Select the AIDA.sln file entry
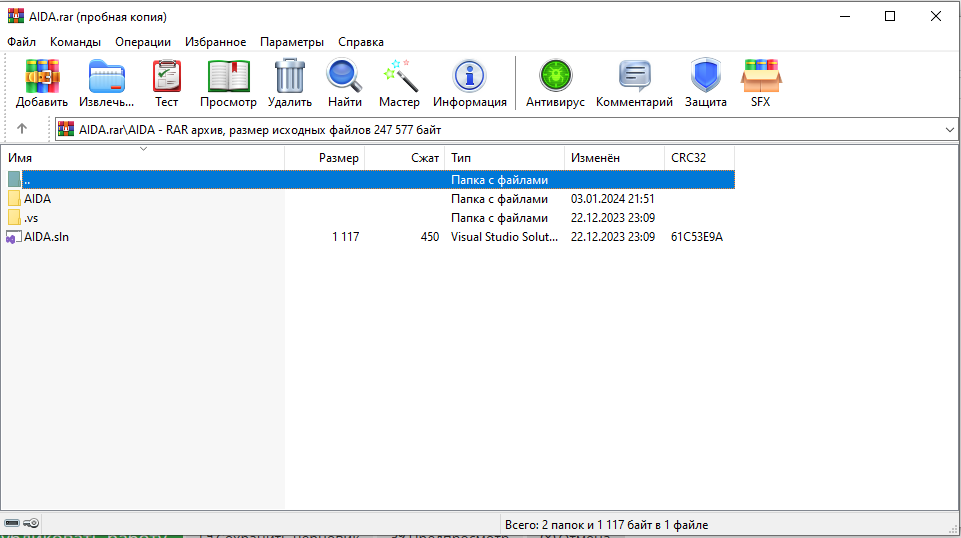The width and height of the screenshot is (961, 538). [x=47, y=237]
